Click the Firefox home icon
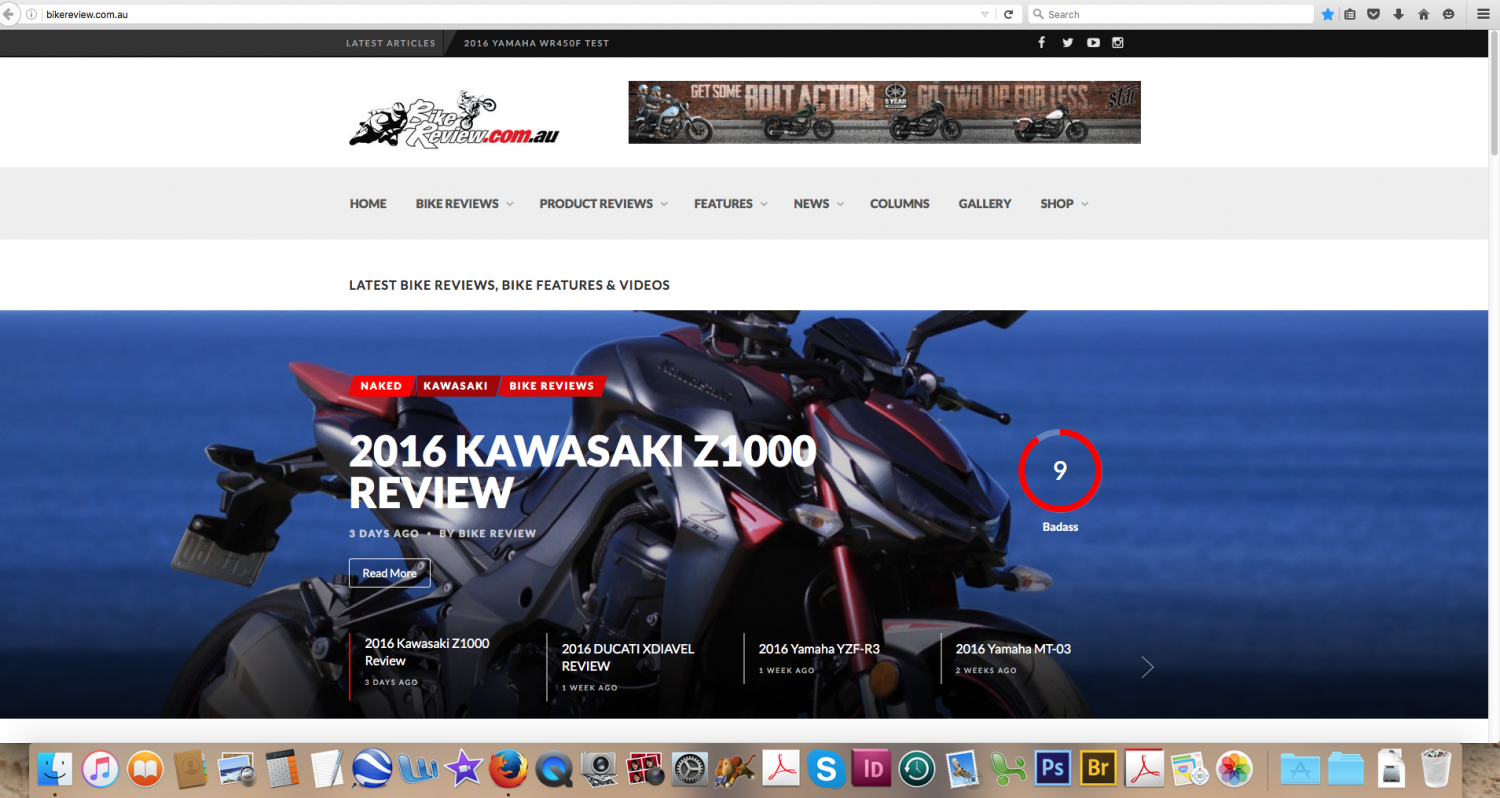The width and height of the screenshot is (1500, 798). [x=1423, y=14]
